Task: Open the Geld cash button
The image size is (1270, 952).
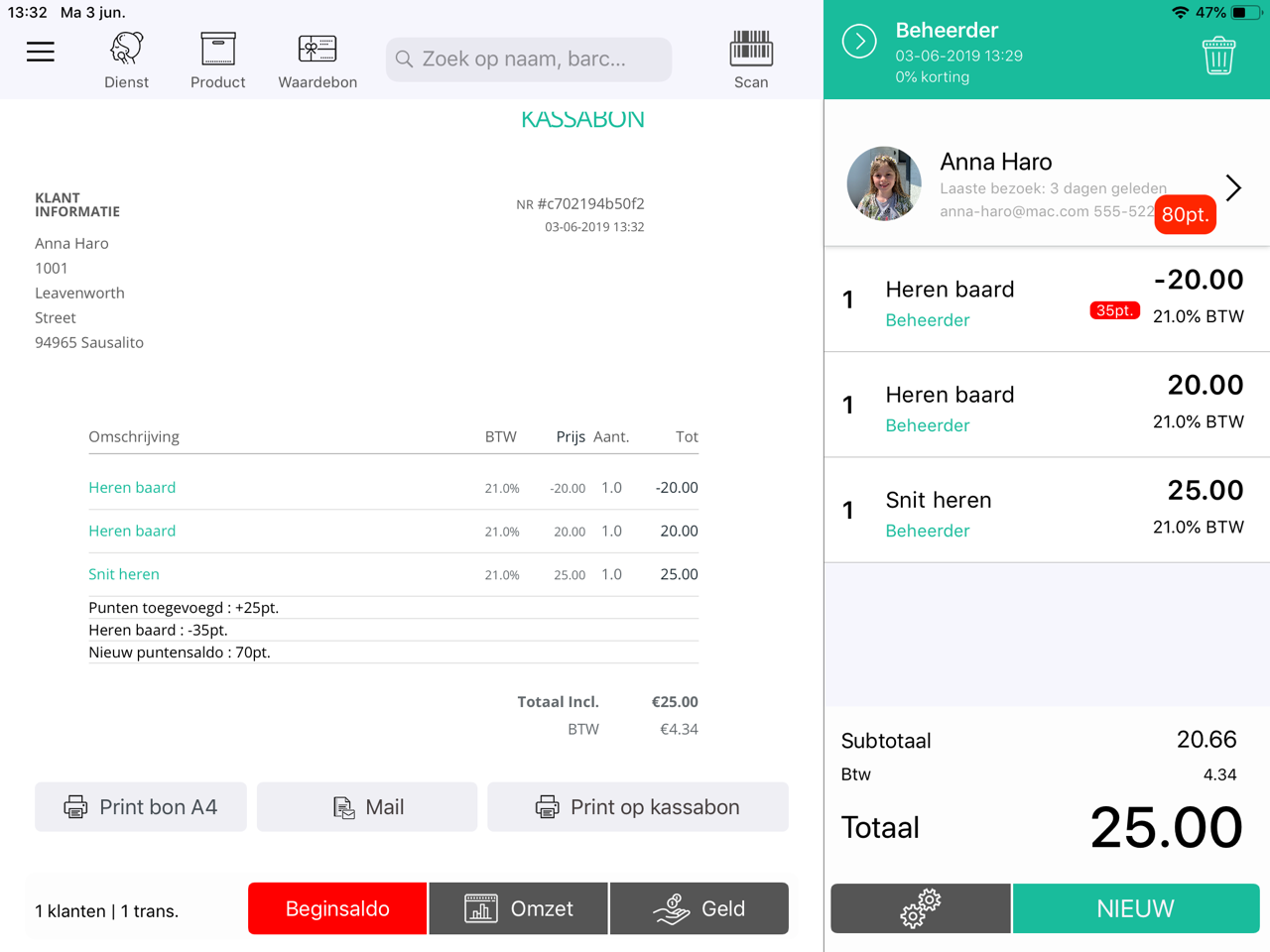Action: [699, 908]
